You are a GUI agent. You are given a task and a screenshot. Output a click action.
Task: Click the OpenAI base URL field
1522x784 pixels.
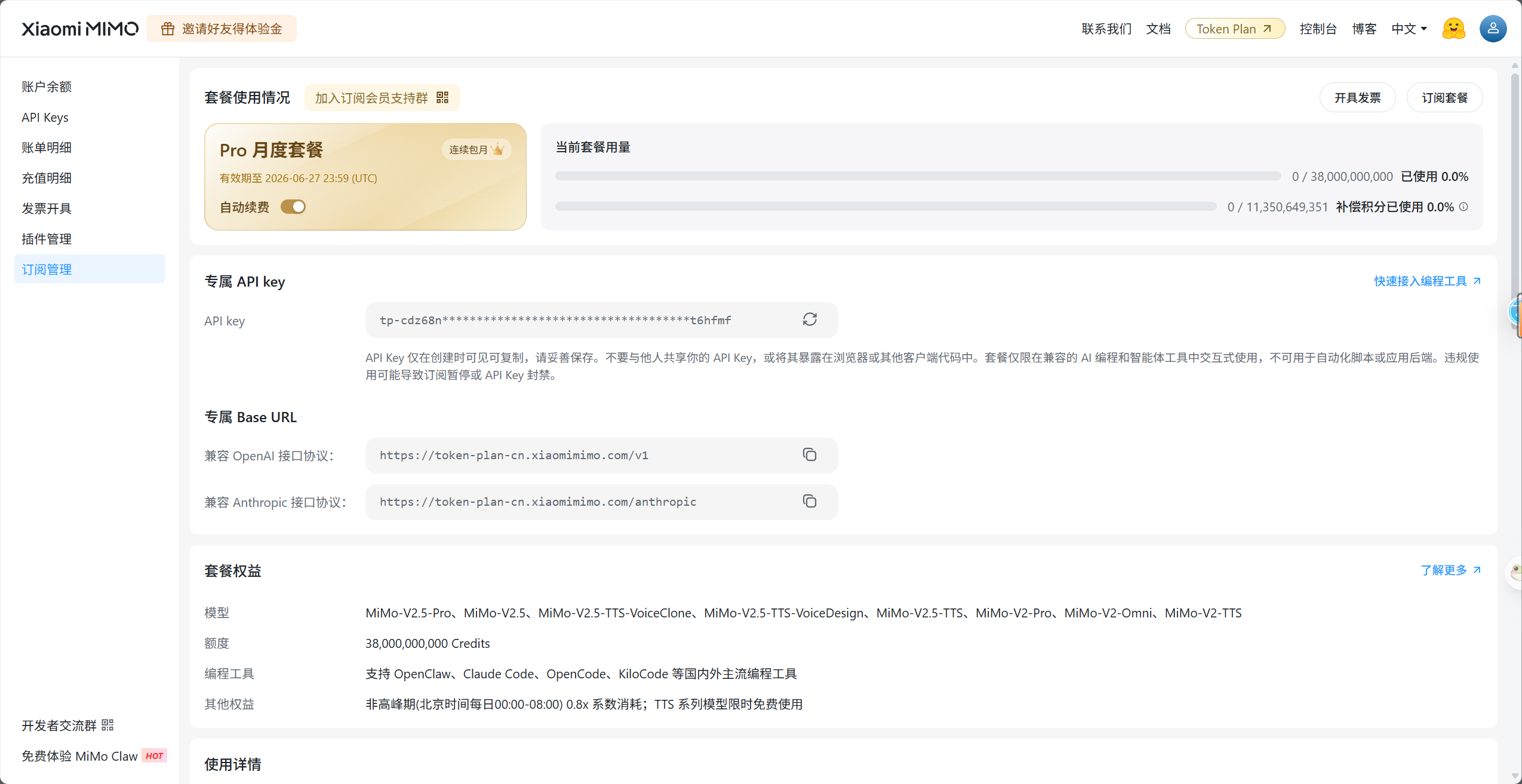(x=601, y=455)
